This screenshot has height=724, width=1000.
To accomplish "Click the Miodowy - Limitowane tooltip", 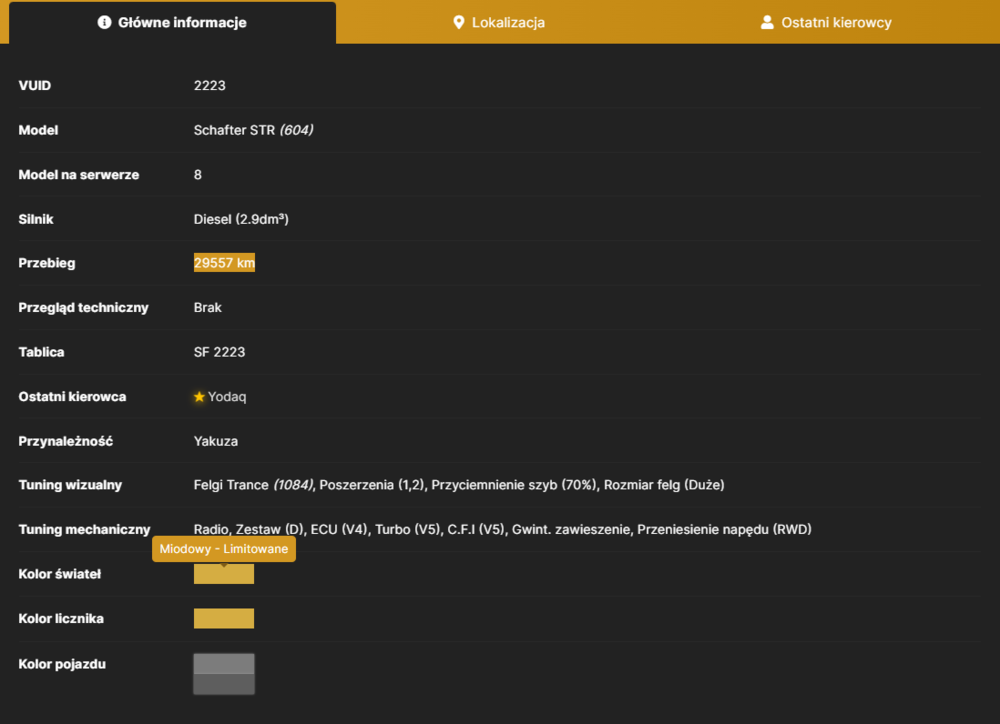I will 224,549.
